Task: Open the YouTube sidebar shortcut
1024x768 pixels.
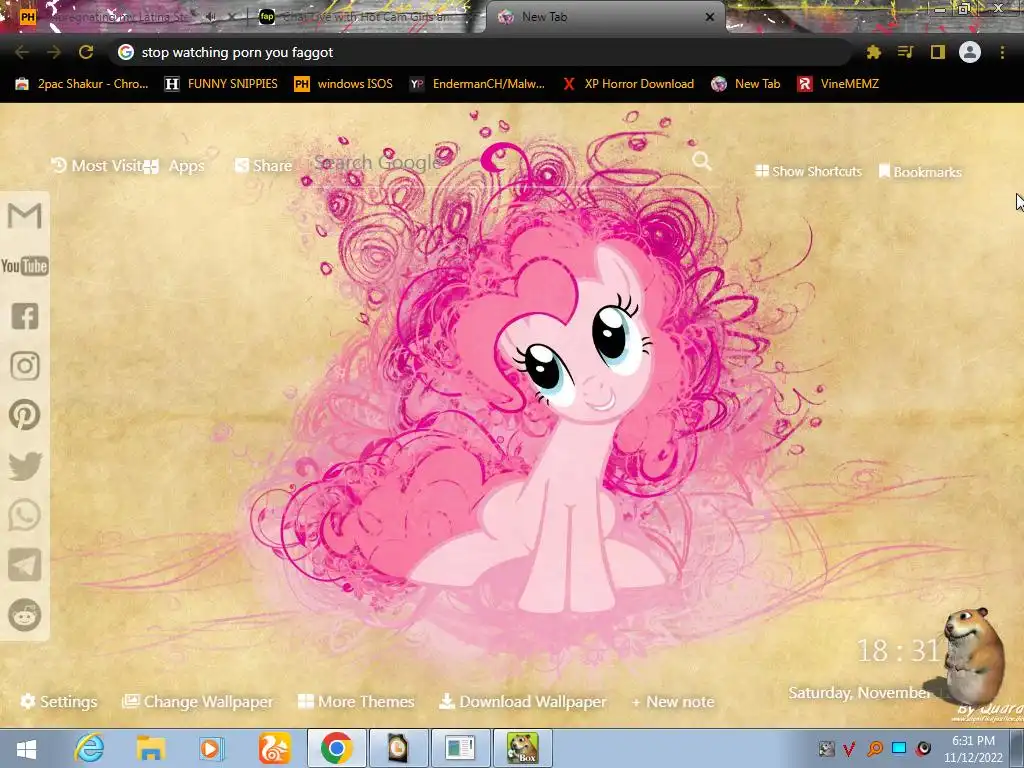Action: pyautogui.click(x=25, y=266)
